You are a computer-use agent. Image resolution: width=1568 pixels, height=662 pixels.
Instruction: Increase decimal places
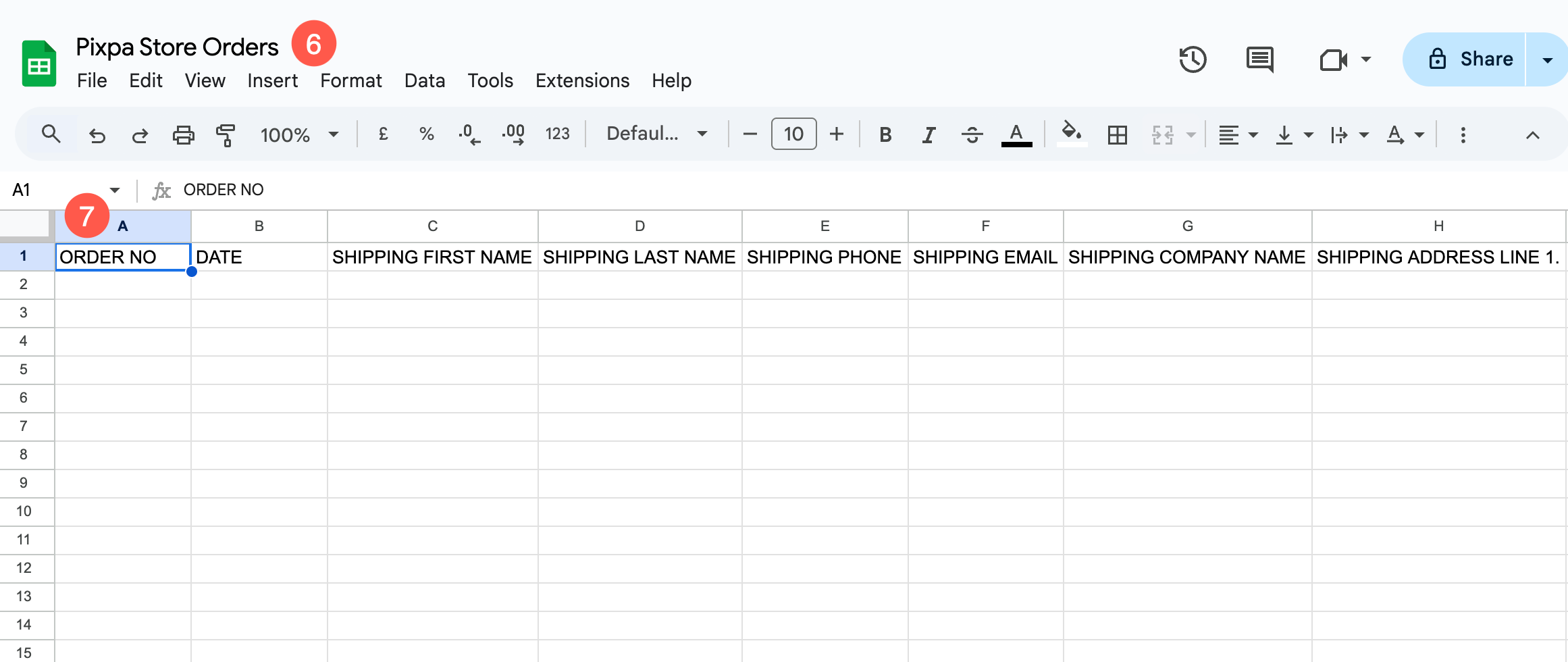click(x=514, y=134)
